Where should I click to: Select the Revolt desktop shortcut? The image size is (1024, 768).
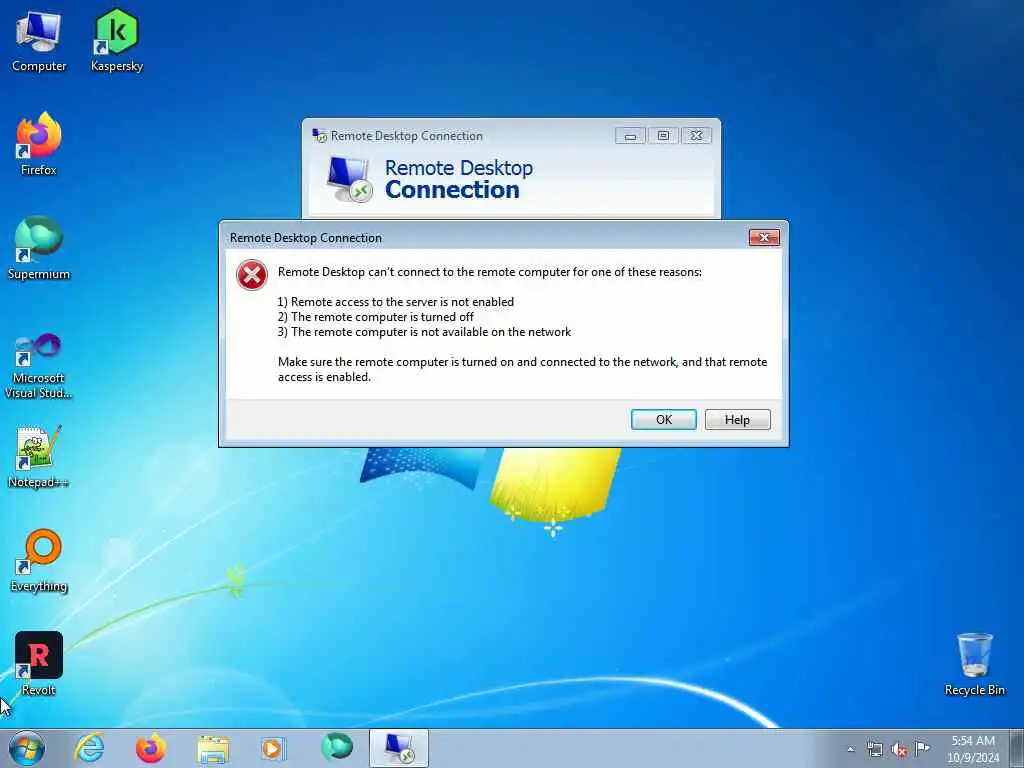tap(39, 664)
